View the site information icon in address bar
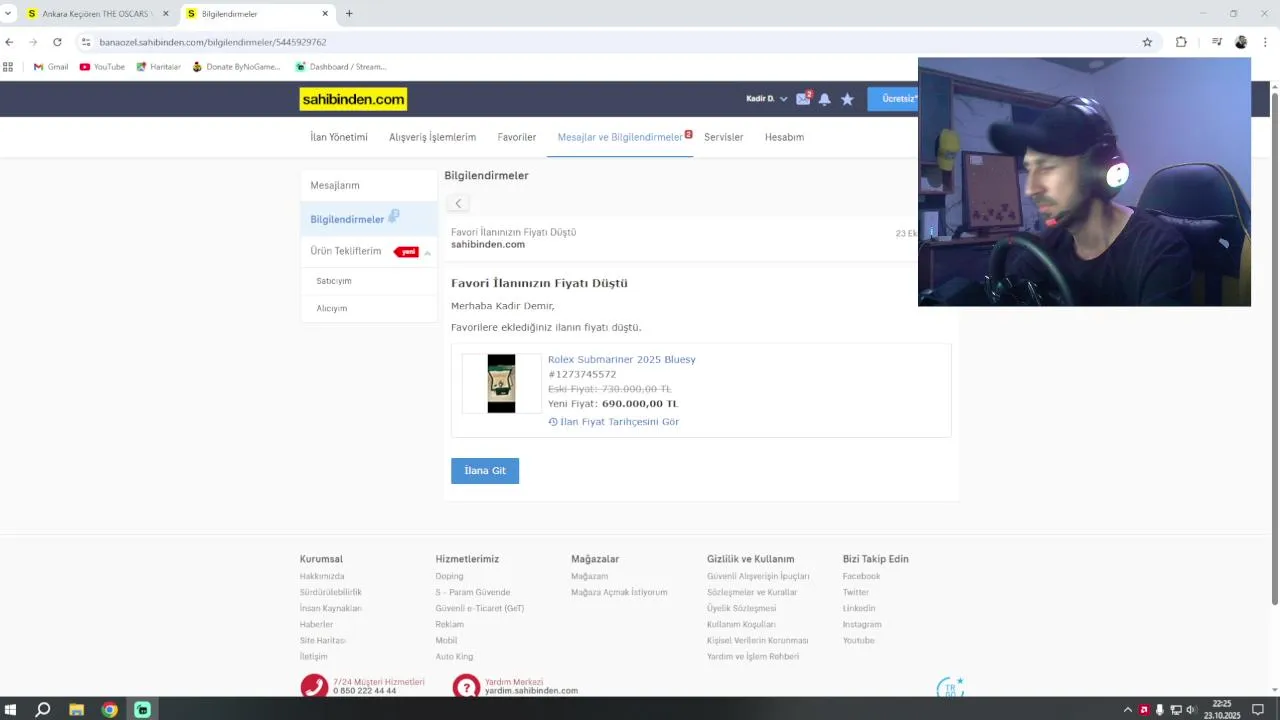 (86, 42)
